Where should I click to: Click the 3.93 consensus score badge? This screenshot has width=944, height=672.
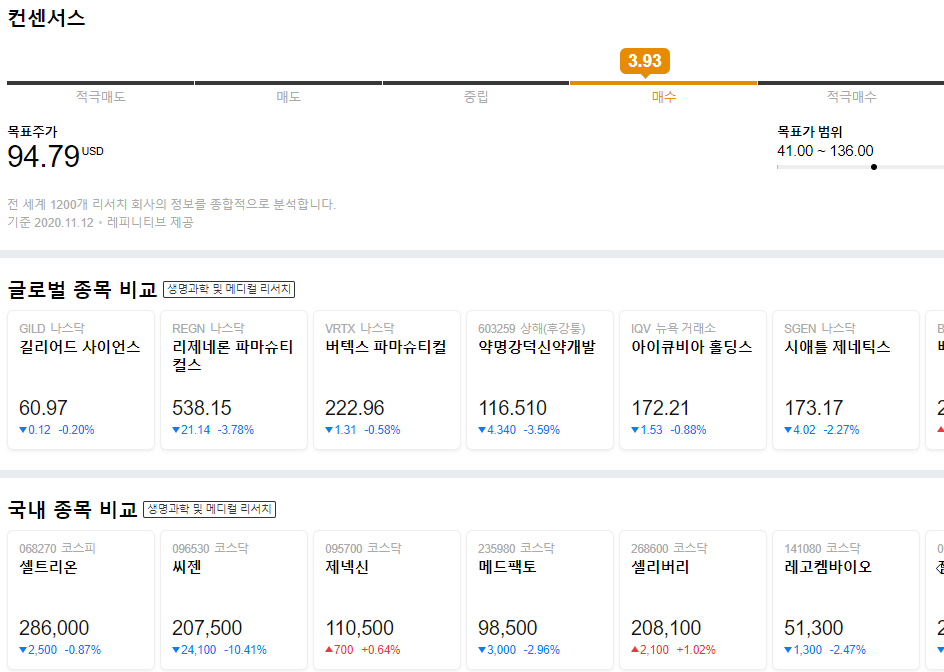coord(645,61)
